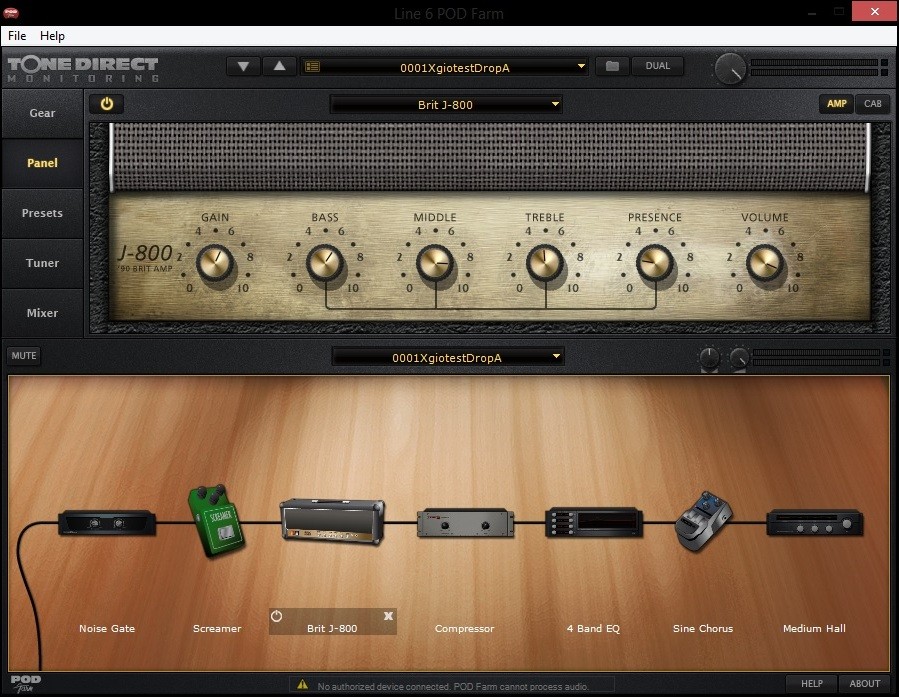This screenshot has height=697, width=899.
Task: Click the Sine Chorus label
Action: click(703, 628)
